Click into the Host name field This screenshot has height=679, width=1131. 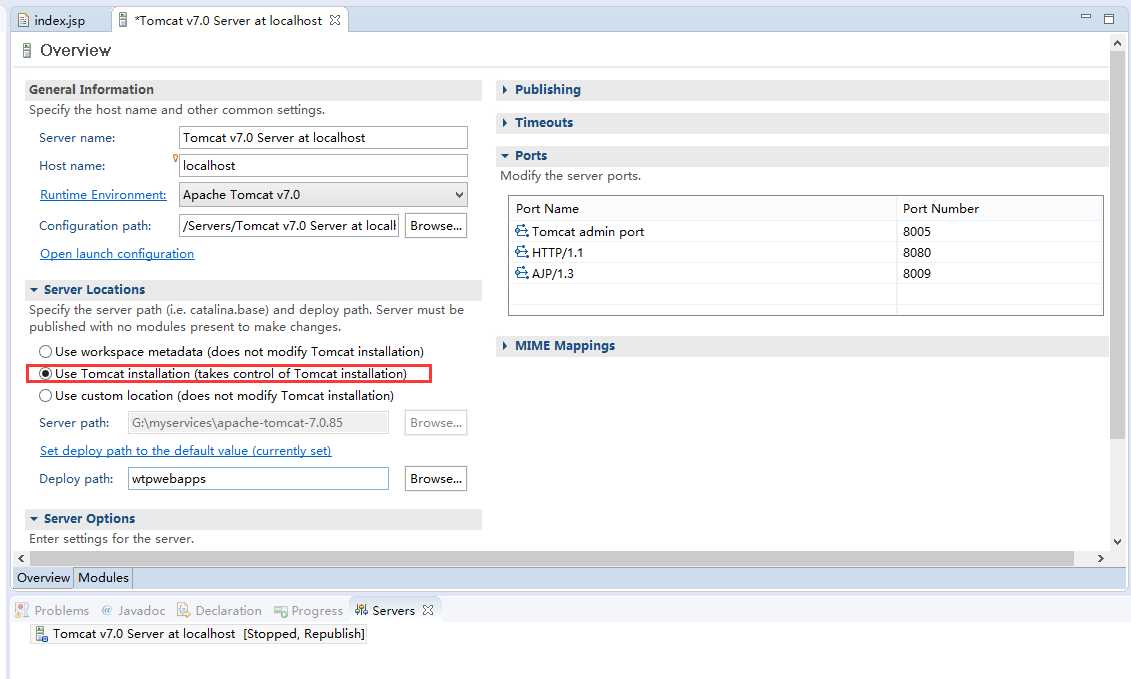(x=323, y=165)
